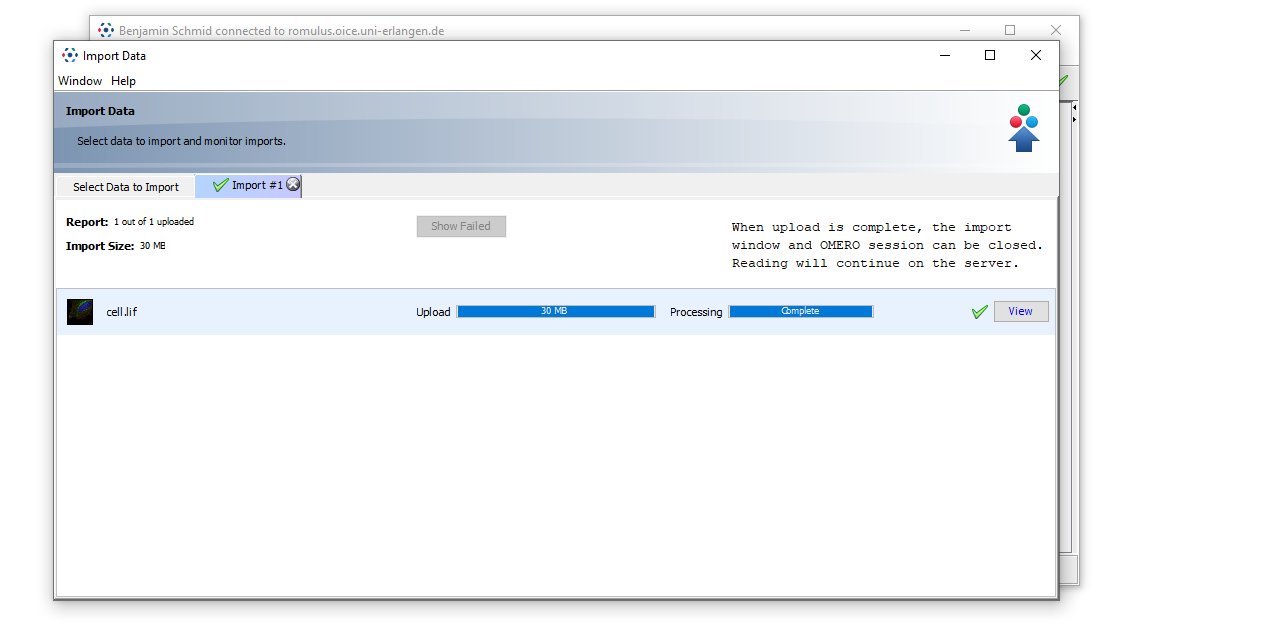The width and height of the screenshot is (1266, 629).
Task: Switch to Select Data to Import tab
Action: 125,187
